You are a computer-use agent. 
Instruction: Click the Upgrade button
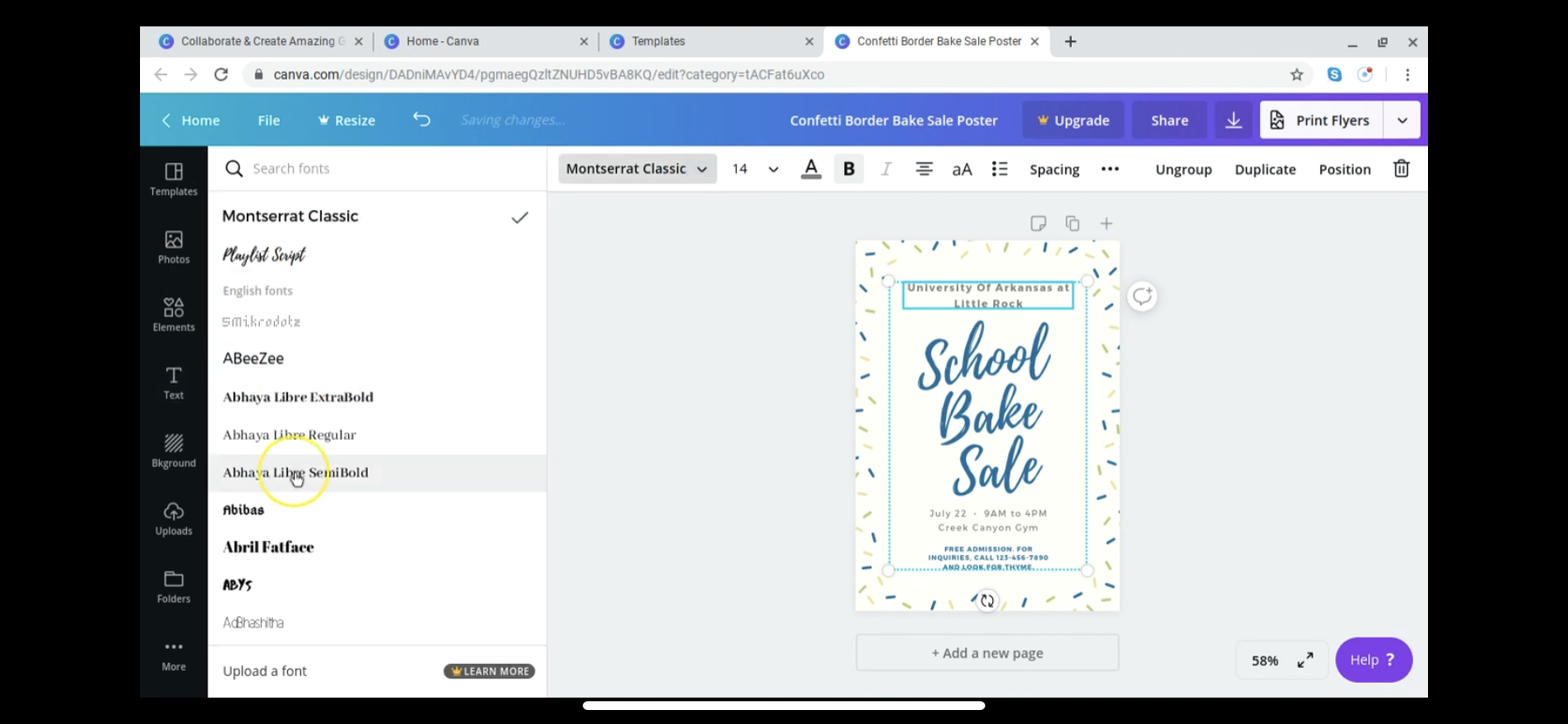(1073, 120)
